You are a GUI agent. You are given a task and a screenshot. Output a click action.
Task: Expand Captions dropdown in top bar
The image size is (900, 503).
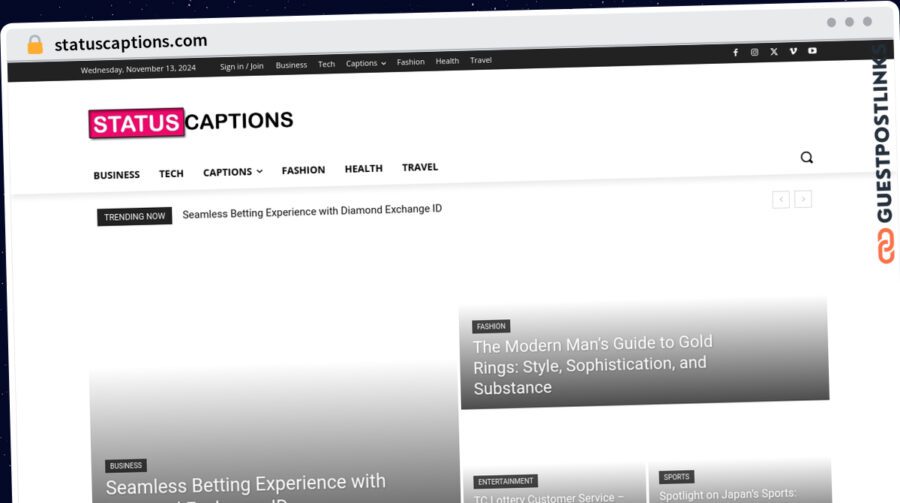(366, 63)
